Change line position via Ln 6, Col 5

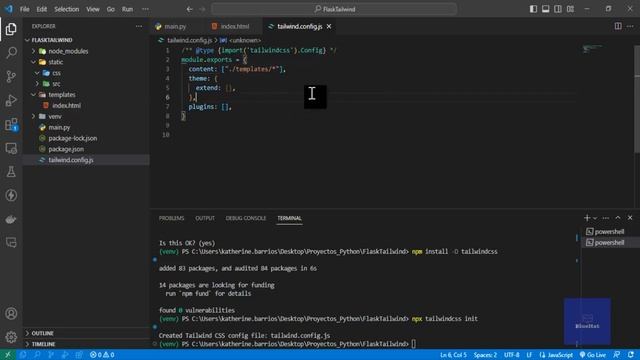(x=453, y=355)
